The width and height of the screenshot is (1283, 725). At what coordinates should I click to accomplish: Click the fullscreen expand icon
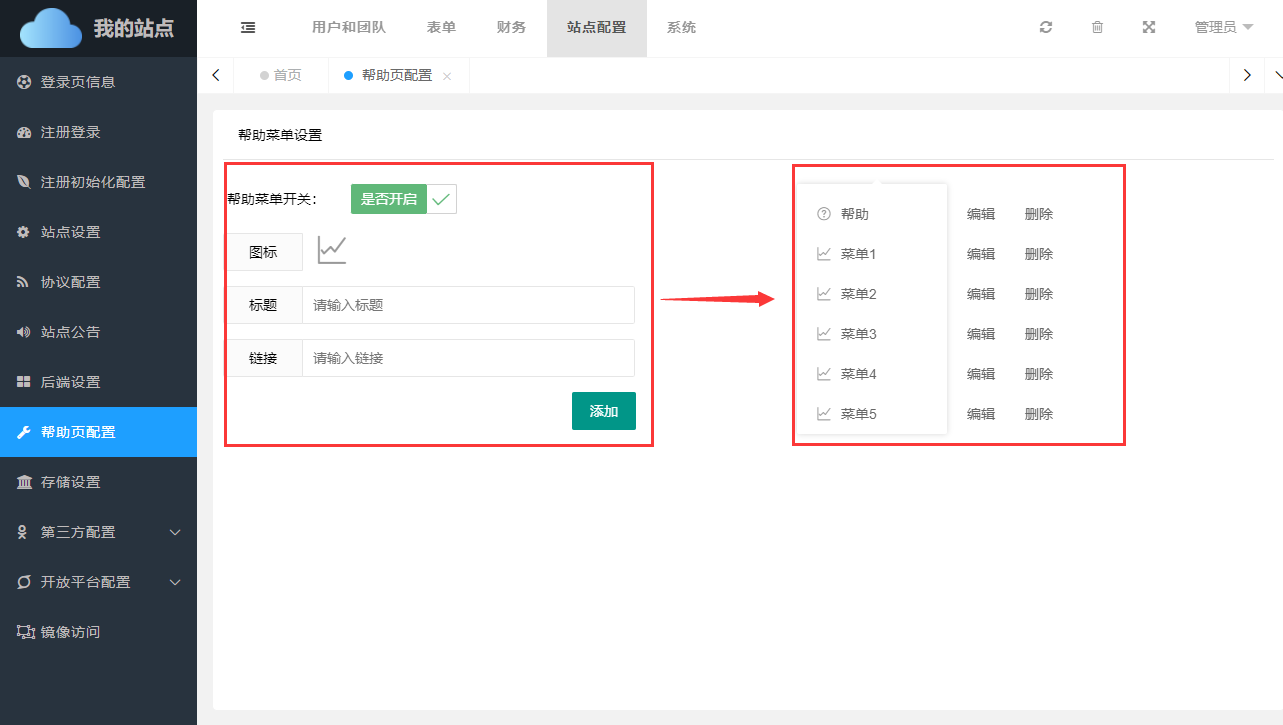pyautogui.click(x=1149, y=28)
